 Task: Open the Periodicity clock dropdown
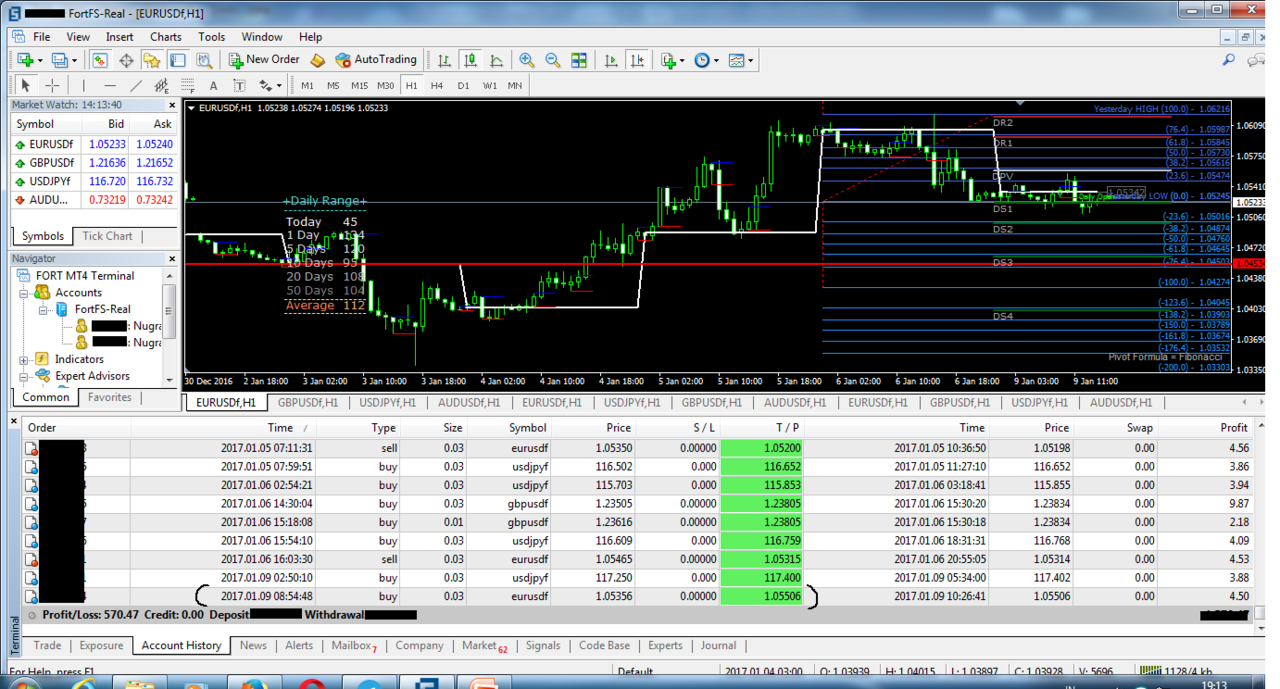click(705, 60)
